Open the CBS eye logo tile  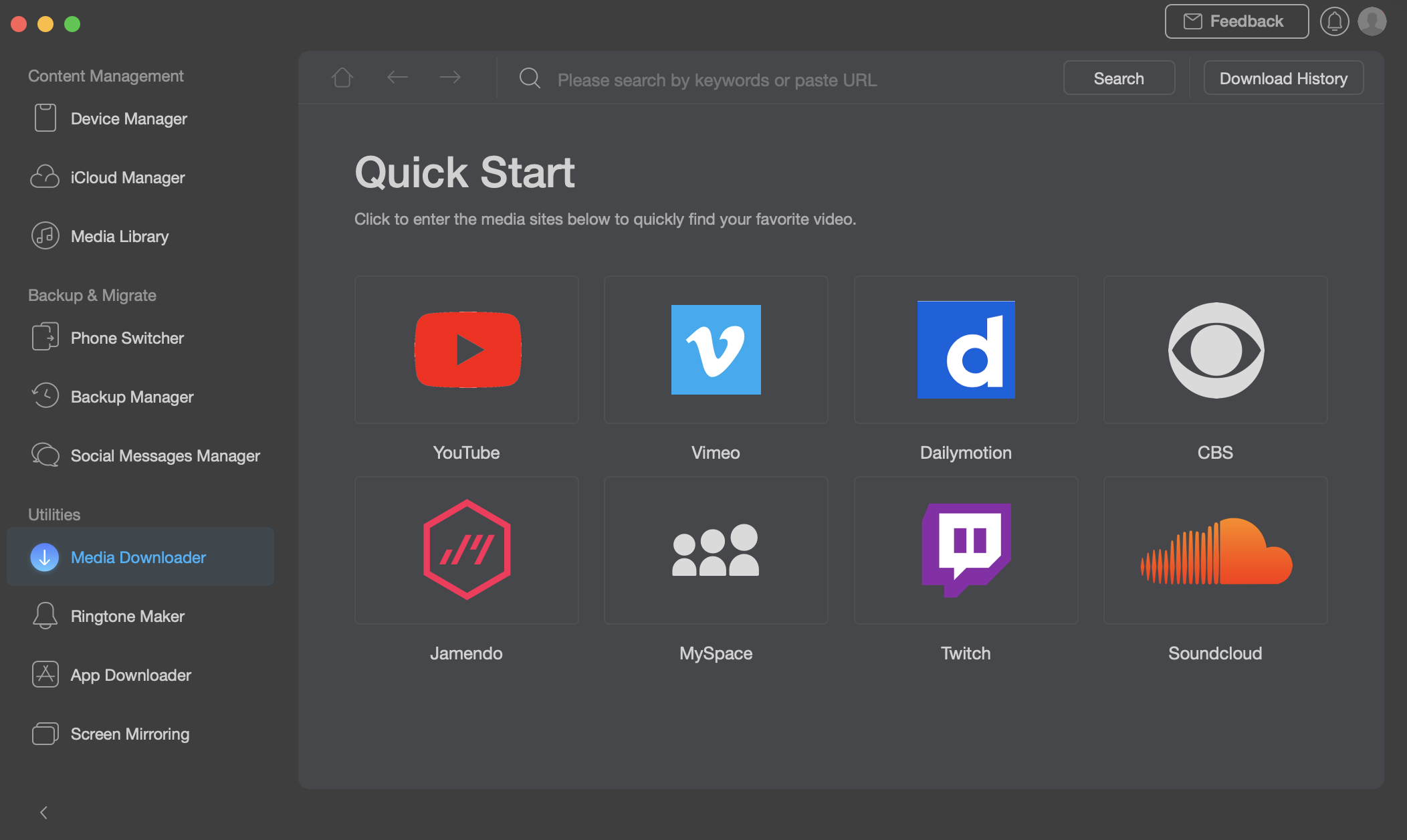pos(1216,350)
